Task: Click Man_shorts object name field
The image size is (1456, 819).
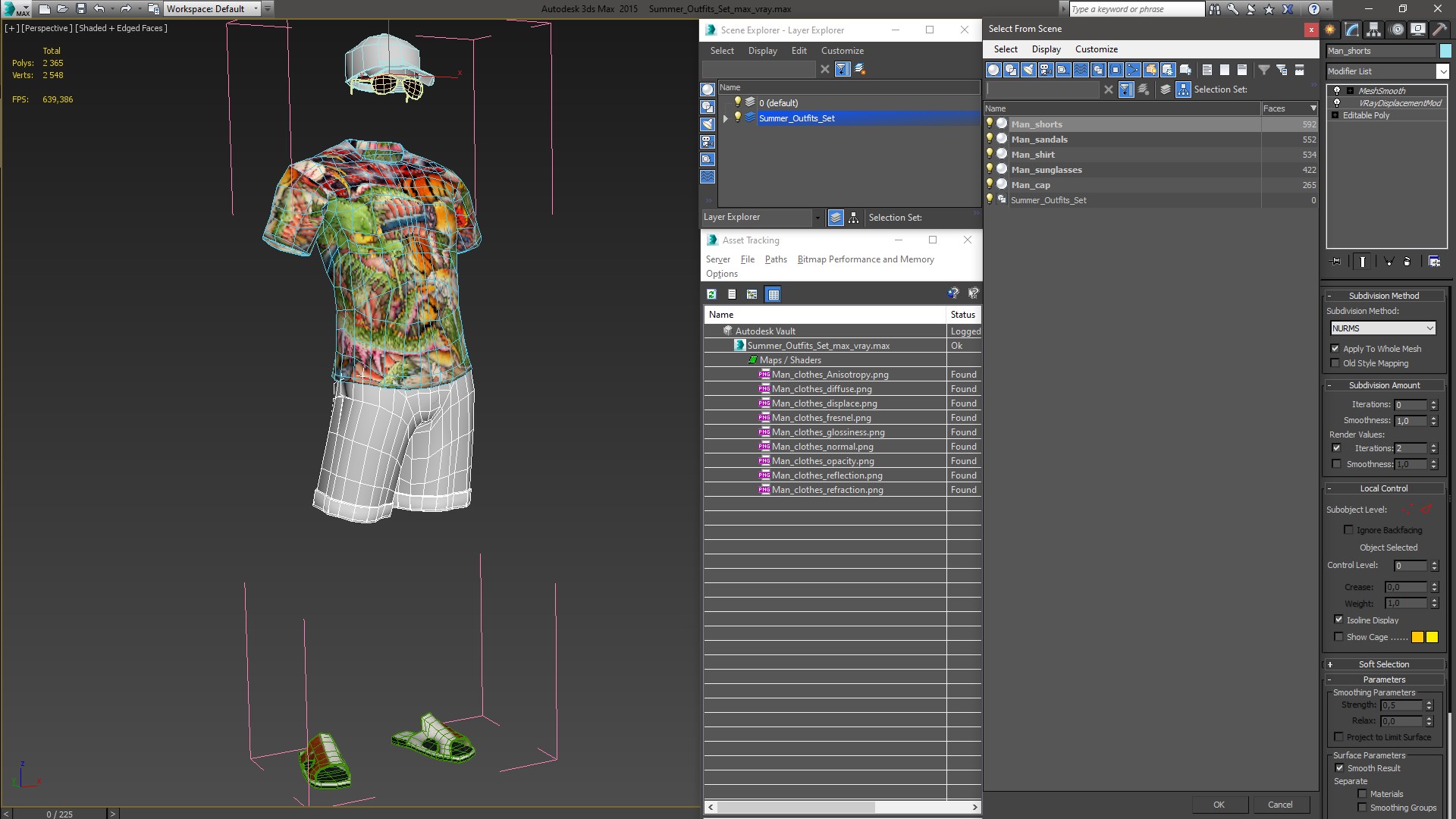Action: coord(1381,51)
